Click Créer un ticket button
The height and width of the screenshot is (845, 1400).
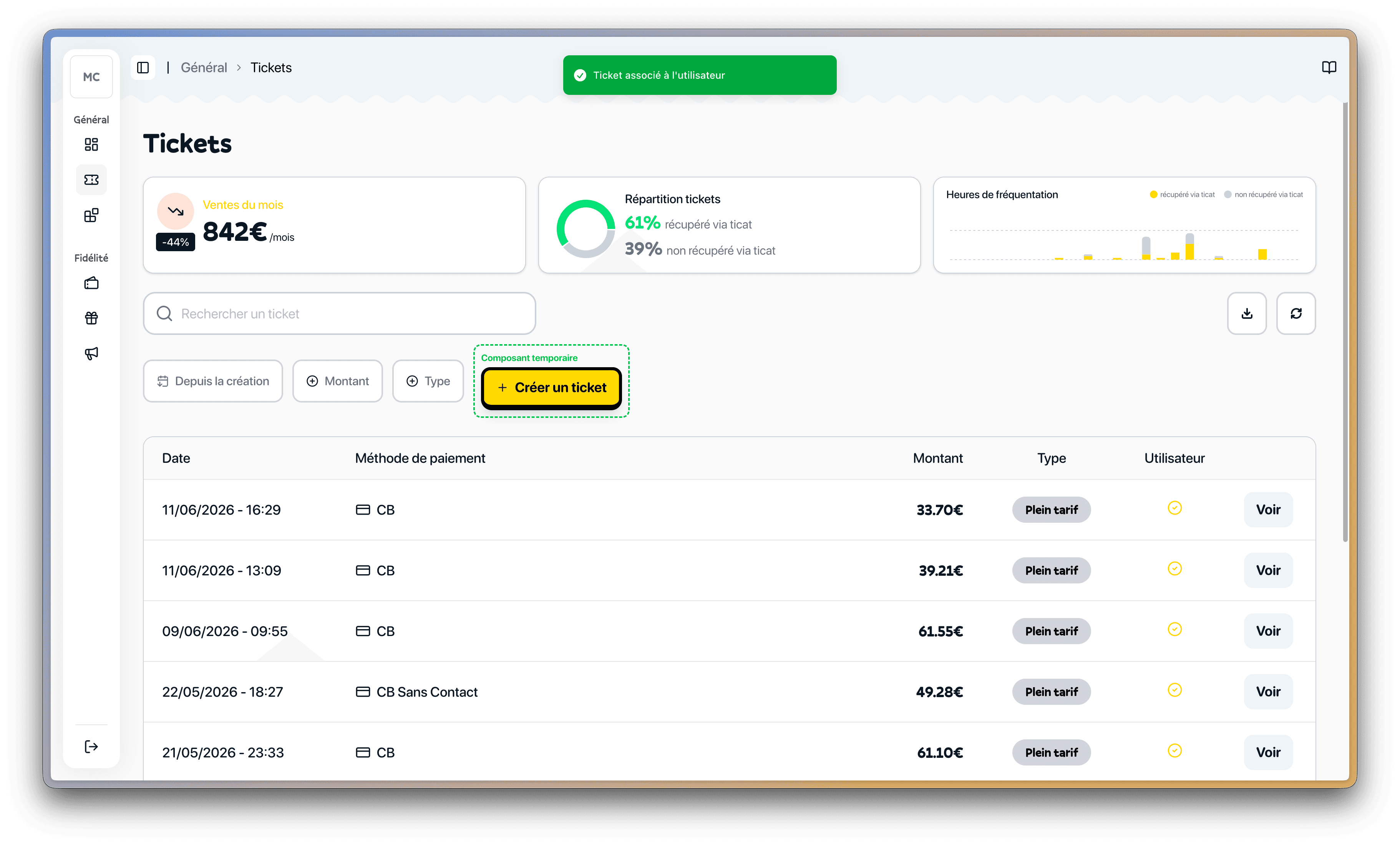coord(551,388)
